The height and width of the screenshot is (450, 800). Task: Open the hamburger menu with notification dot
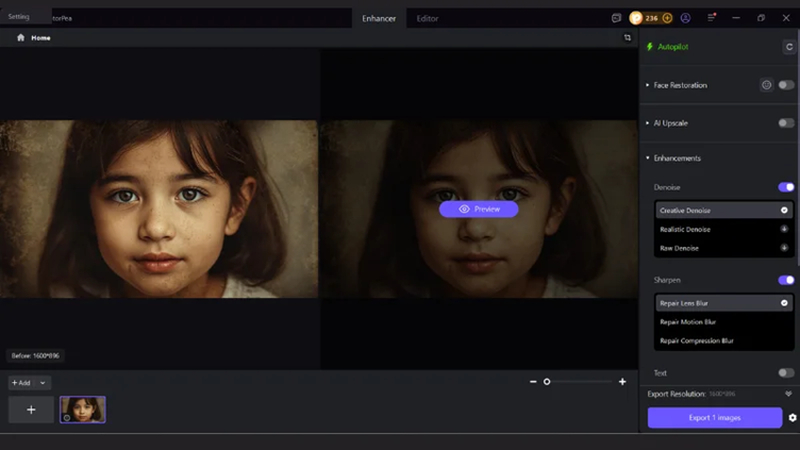[711, 18]
